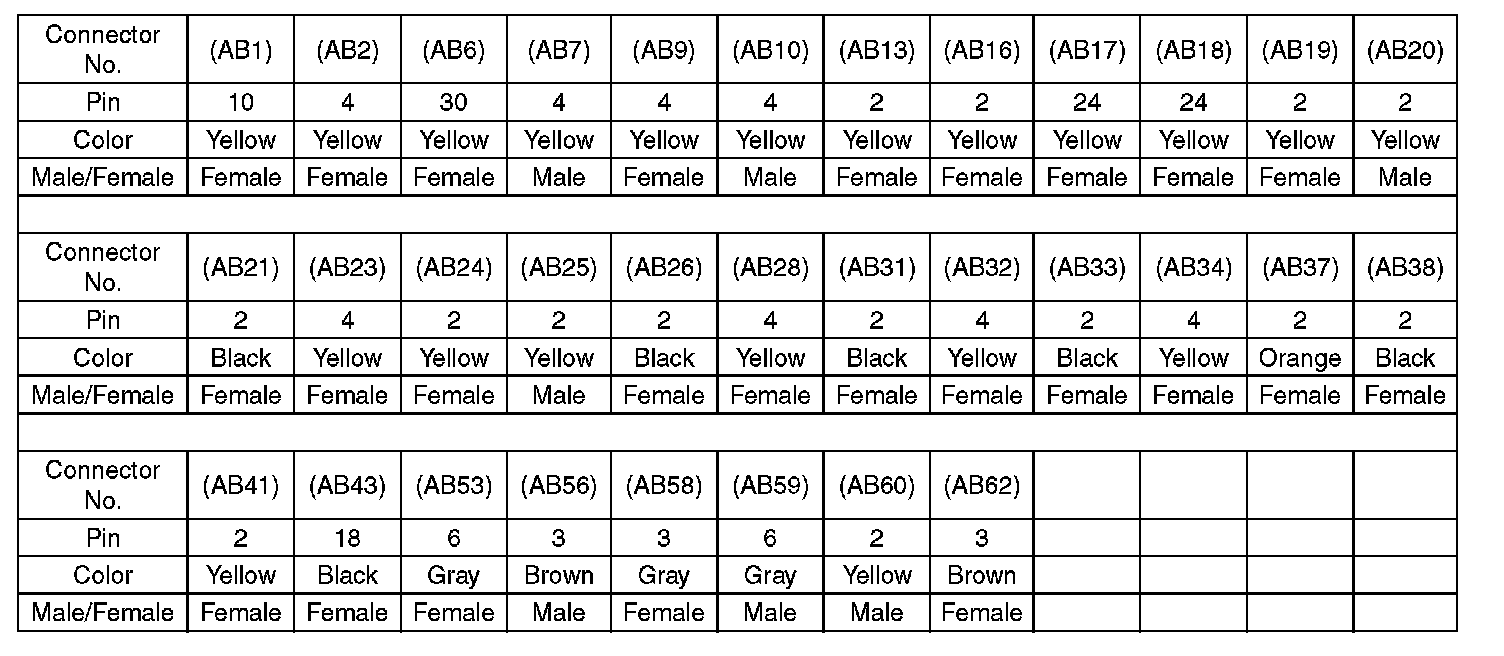Select the (AB13) connector cell
This screenshot has width=1504, height=656.
(x=876, y=51)
